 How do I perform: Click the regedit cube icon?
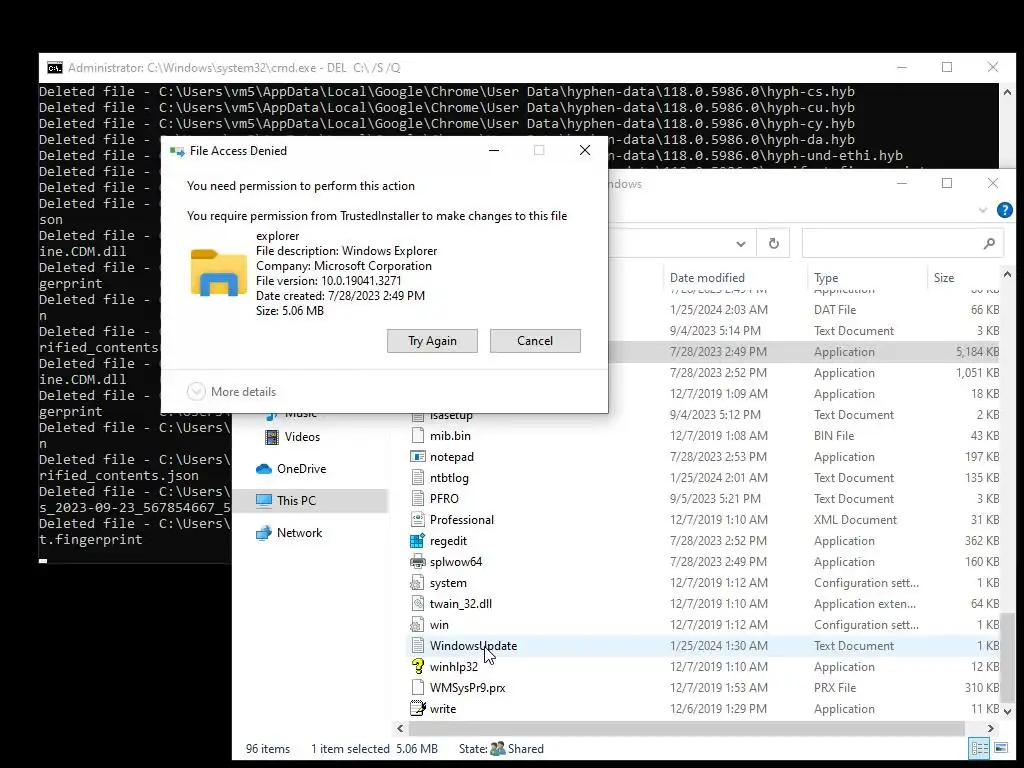pyautogui.click(x=417, y=541)
